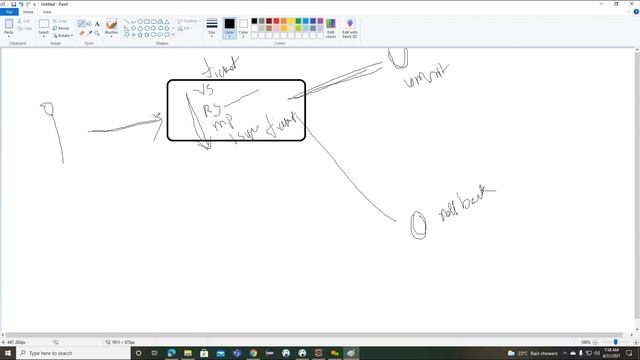
Task: Show hidden system tray icons
Action: pyautogui.click(x=565, y=353)
